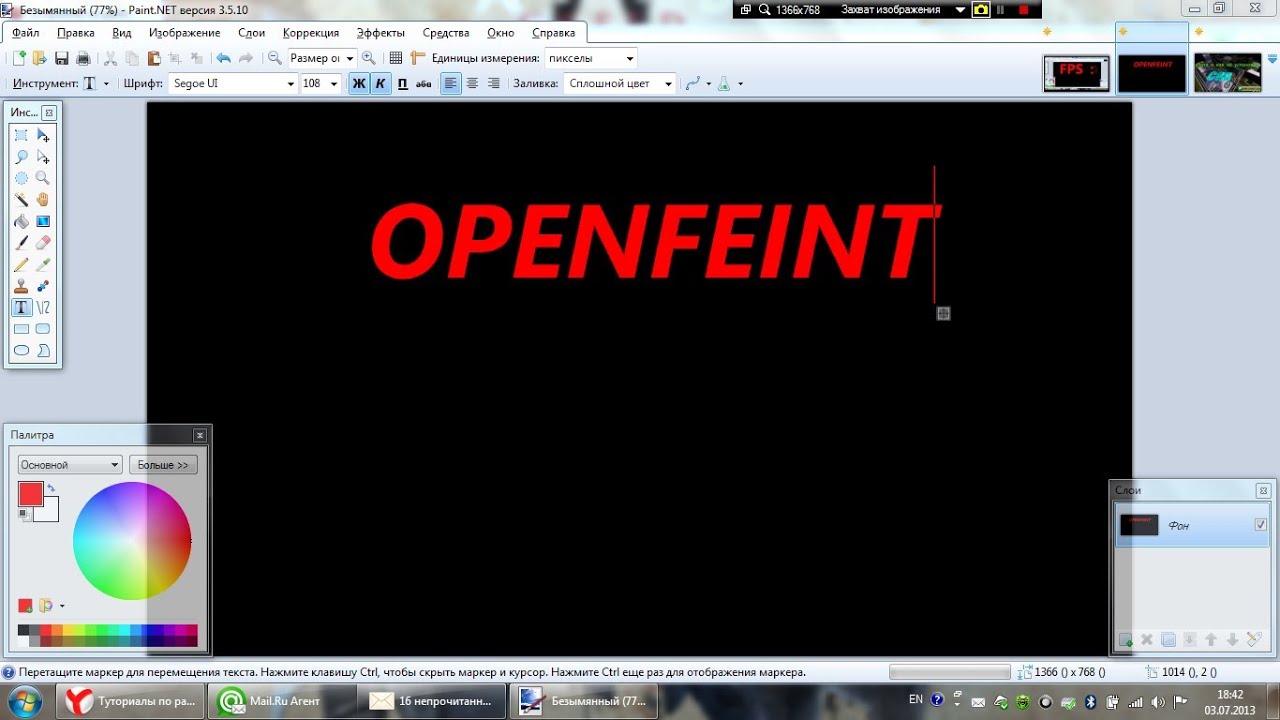1280x720 pixels.
Task: Select the Line/Curve tool
Action: pyautogui.click(x=43, y=308)
